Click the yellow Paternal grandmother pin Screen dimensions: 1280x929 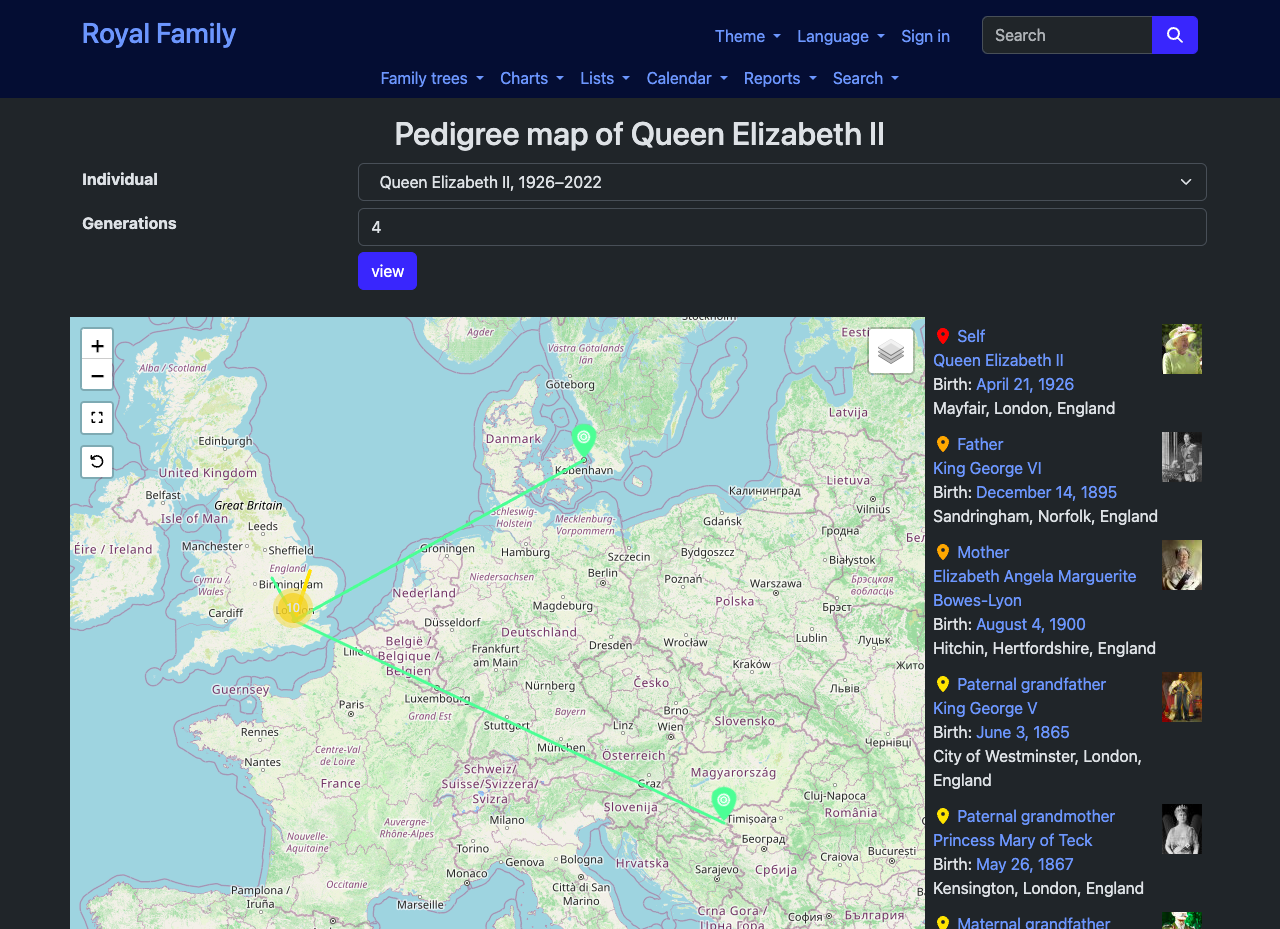tap(943, 816)
